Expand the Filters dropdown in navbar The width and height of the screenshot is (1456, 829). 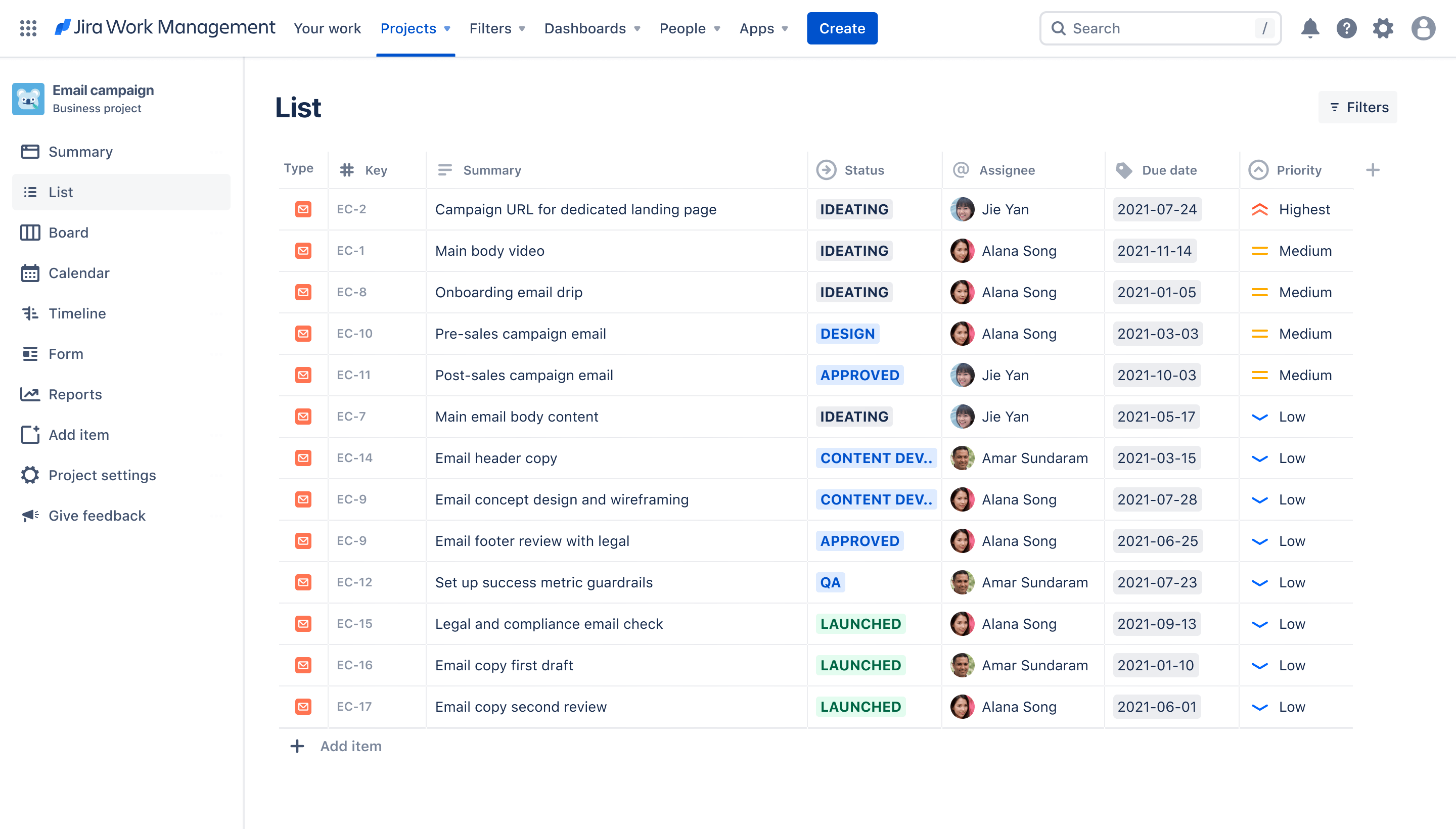click(x=497, y=28)
